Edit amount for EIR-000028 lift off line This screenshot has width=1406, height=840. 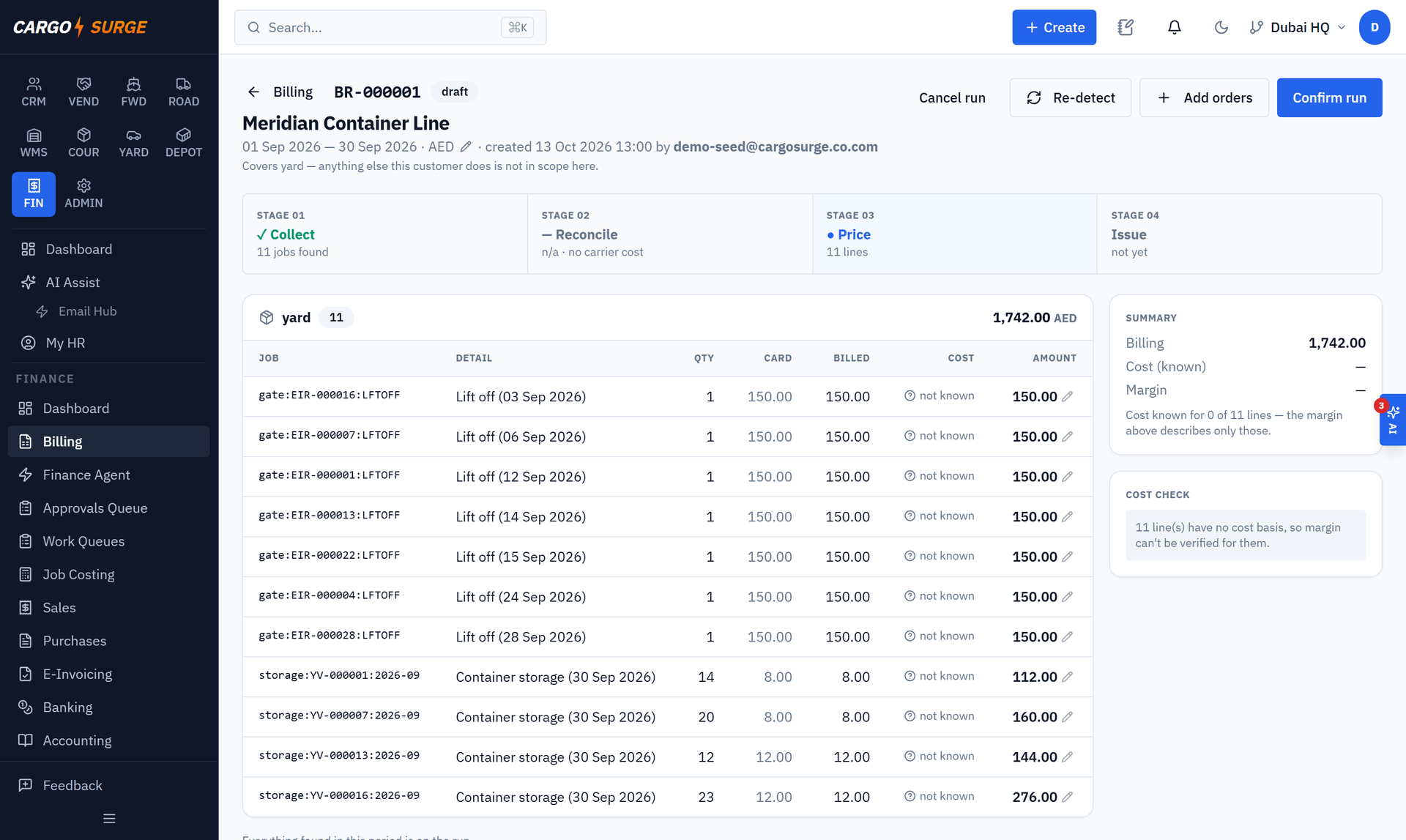[1068, 636]
